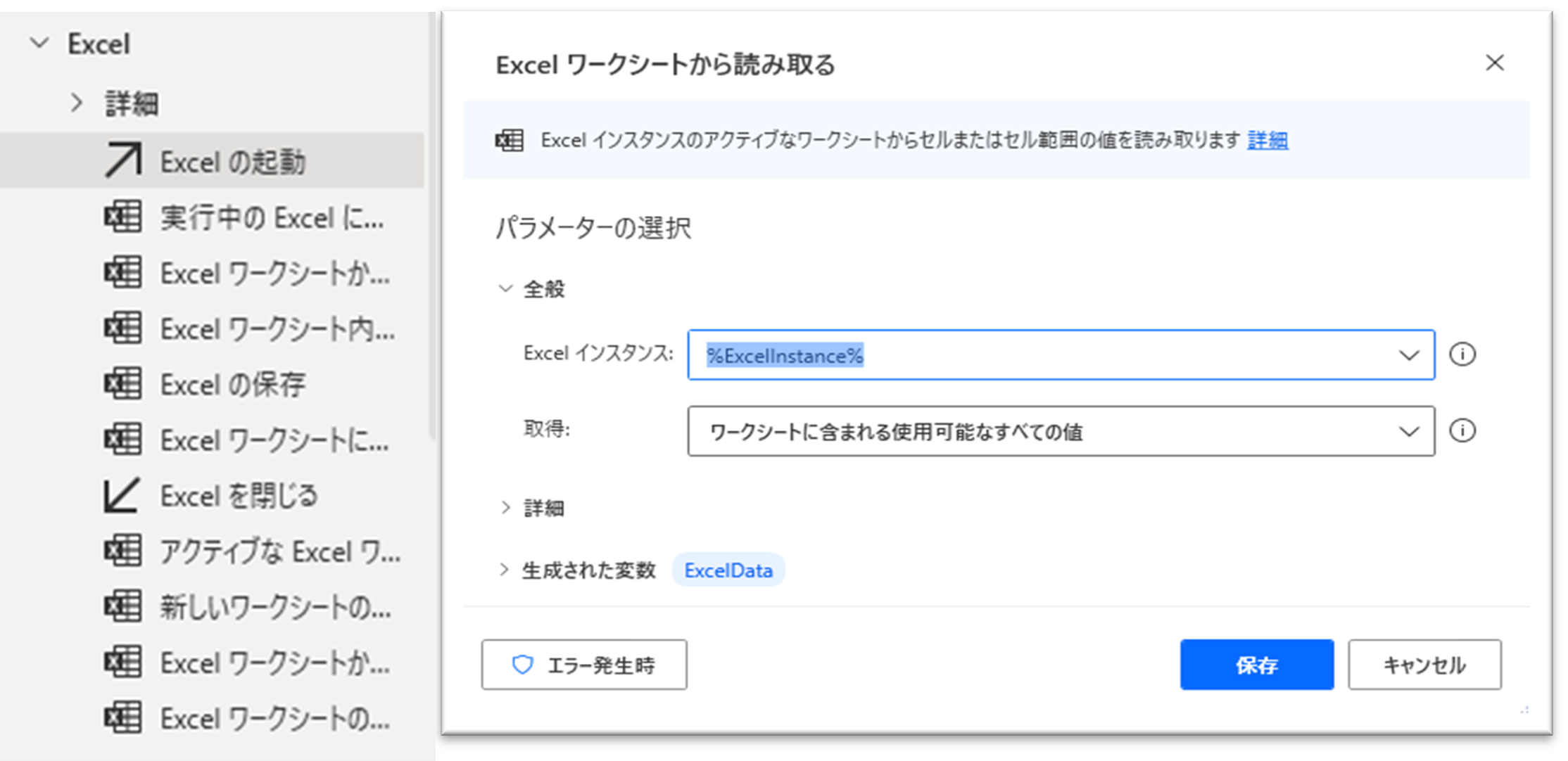Collapse the Excel actions group
1568x761 pixels.
40,43
